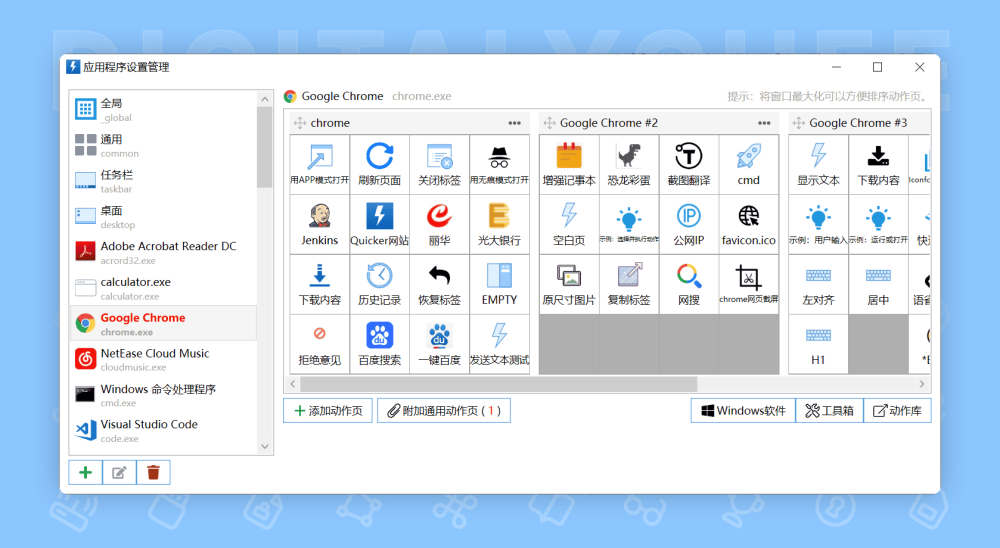This screenshot has height=548, width=1000.
Task: Click the app list scroll-up arrow
Action: point(265,99)
